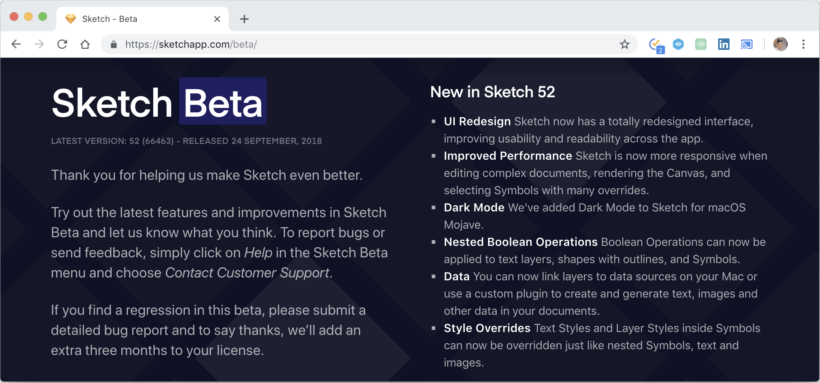Click the Nested Boolean Operations feature title
The width and height of the screenshot is (820, 383).
click(520, 242)
